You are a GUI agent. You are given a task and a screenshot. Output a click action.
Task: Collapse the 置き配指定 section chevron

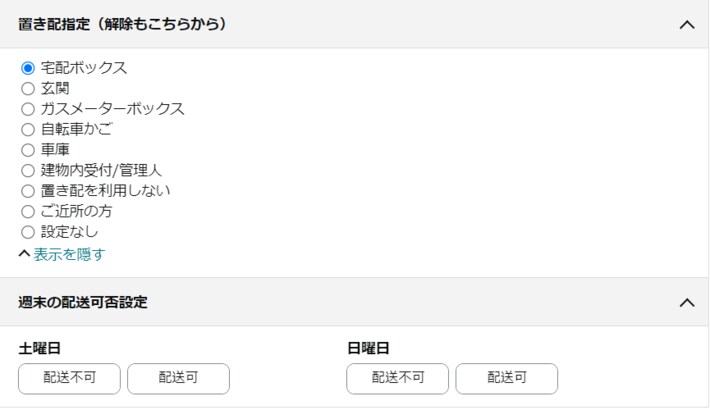coord(686,24)
